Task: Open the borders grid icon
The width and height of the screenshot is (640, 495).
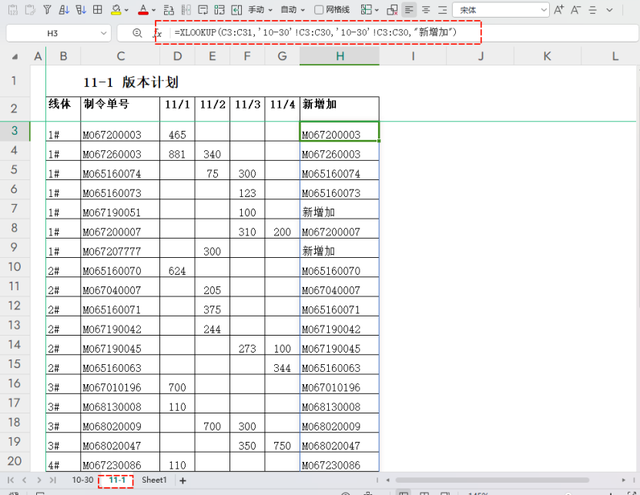Action: (x=98, y=9)
